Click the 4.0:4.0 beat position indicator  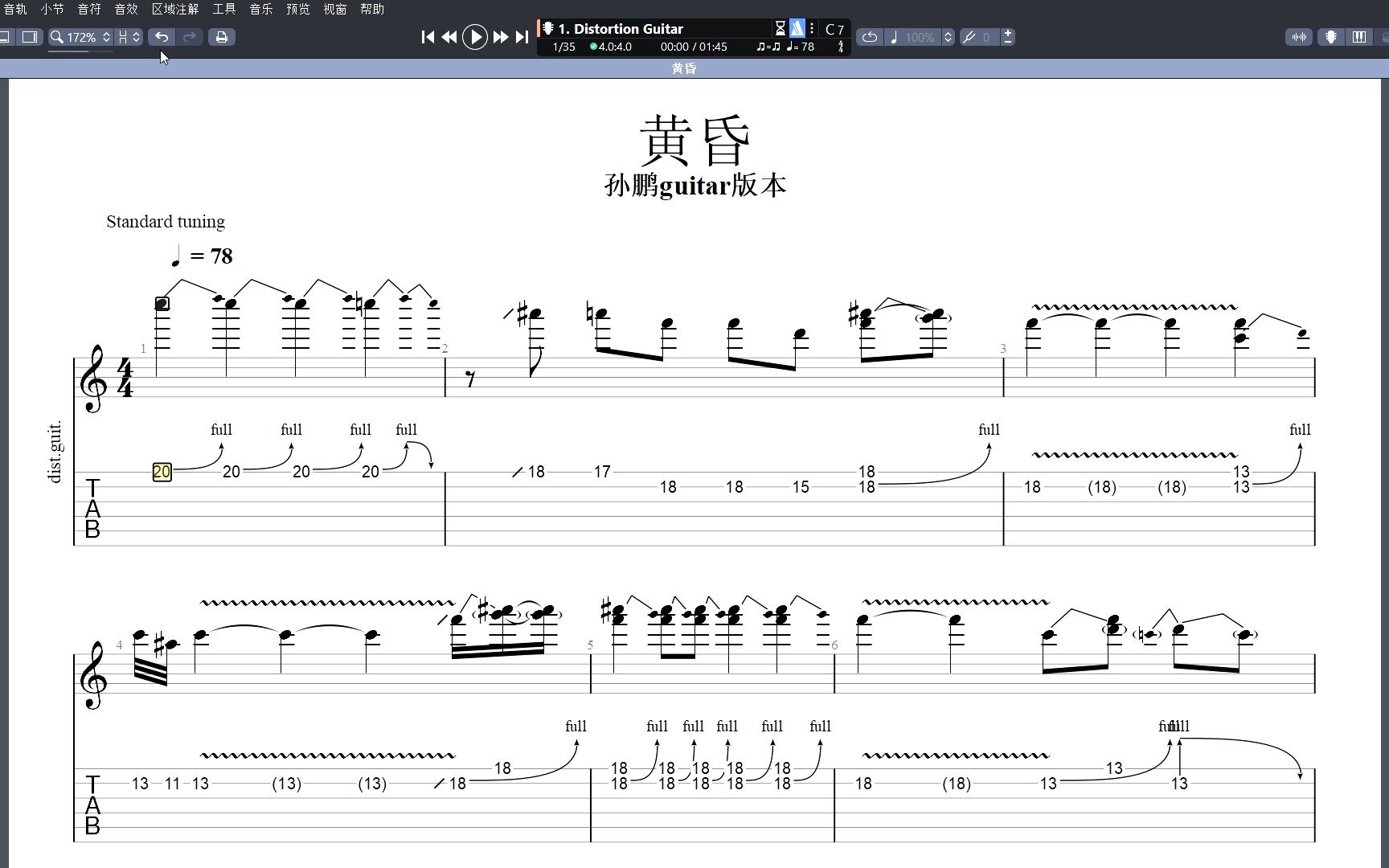pyautogui.click(x=611, y=47)
